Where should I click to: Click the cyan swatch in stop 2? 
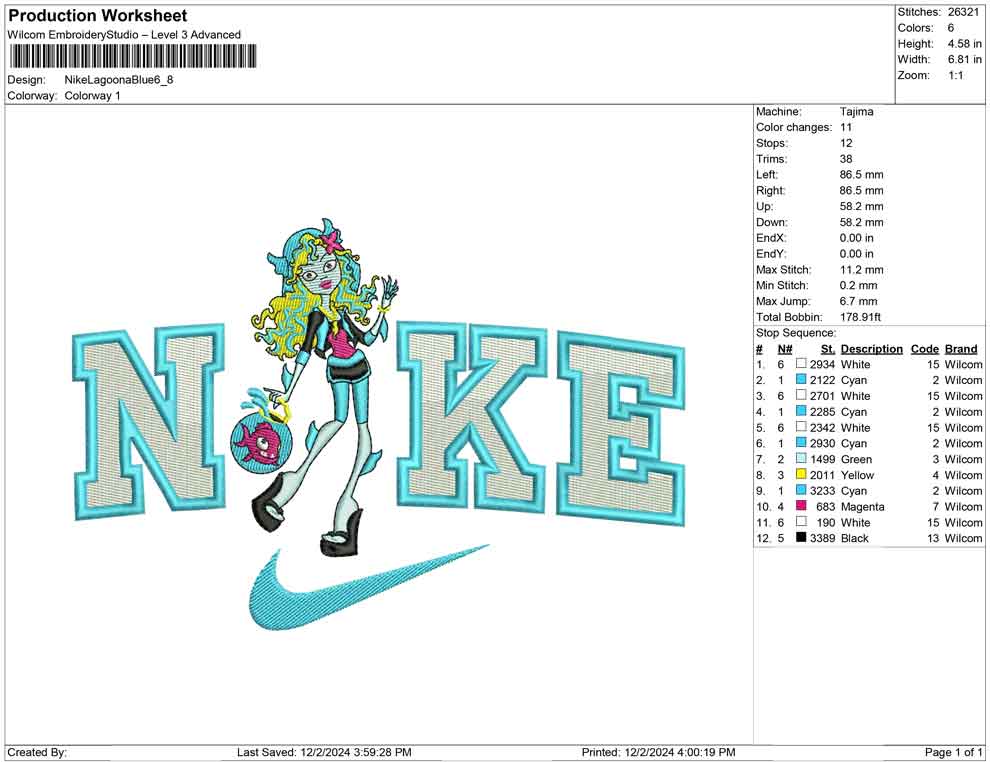(801, 379)
